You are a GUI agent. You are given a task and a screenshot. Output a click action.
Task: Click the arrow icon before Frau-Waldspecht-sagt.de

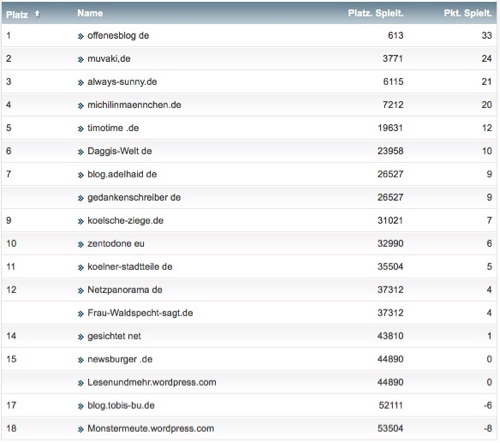[x=80, y=314]
